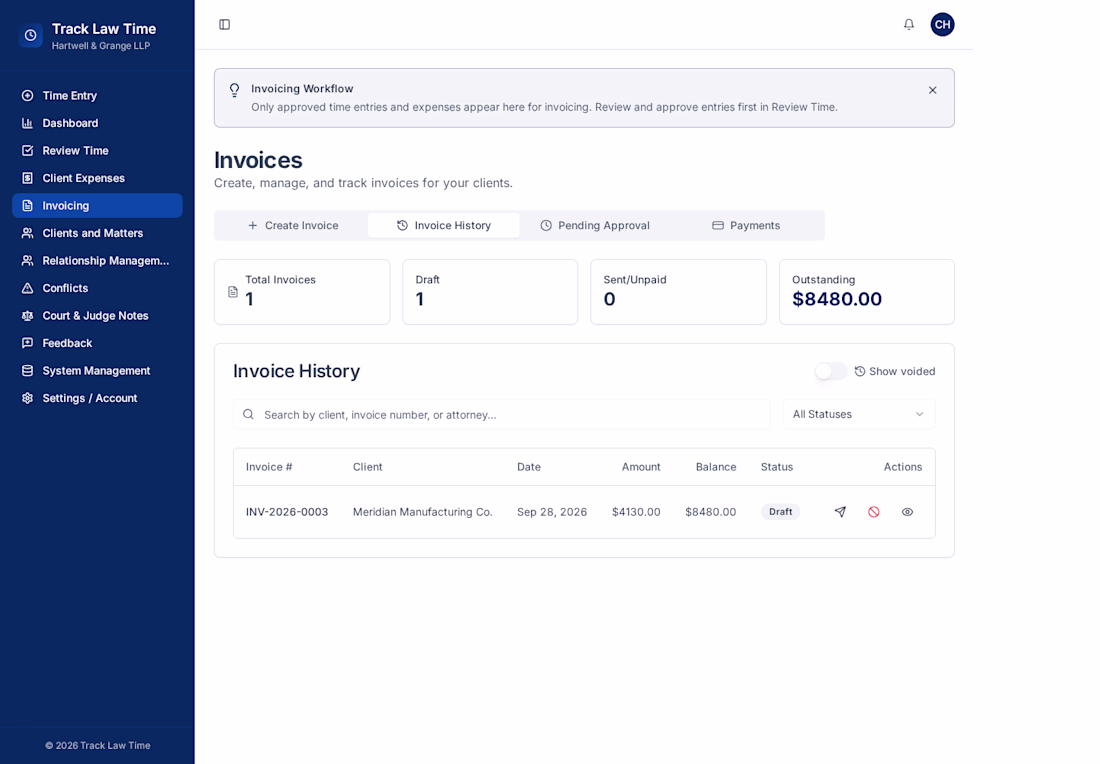
Task: Open the Pending Approval tab
Action: [x=595, y=225]
